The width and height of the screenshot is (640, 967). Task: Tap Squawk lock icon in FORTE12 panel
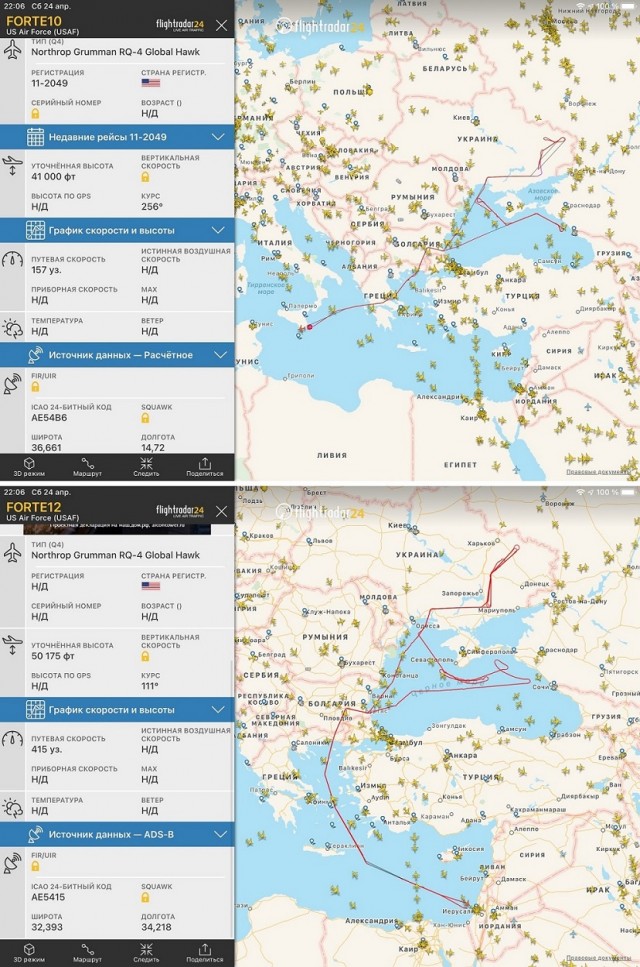[x=145, y=897]
